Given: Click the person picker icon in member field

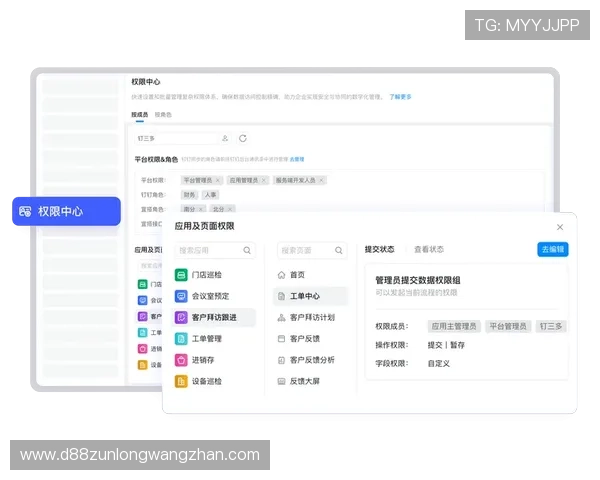Looking at the screenshot, I should click(225, 138).
